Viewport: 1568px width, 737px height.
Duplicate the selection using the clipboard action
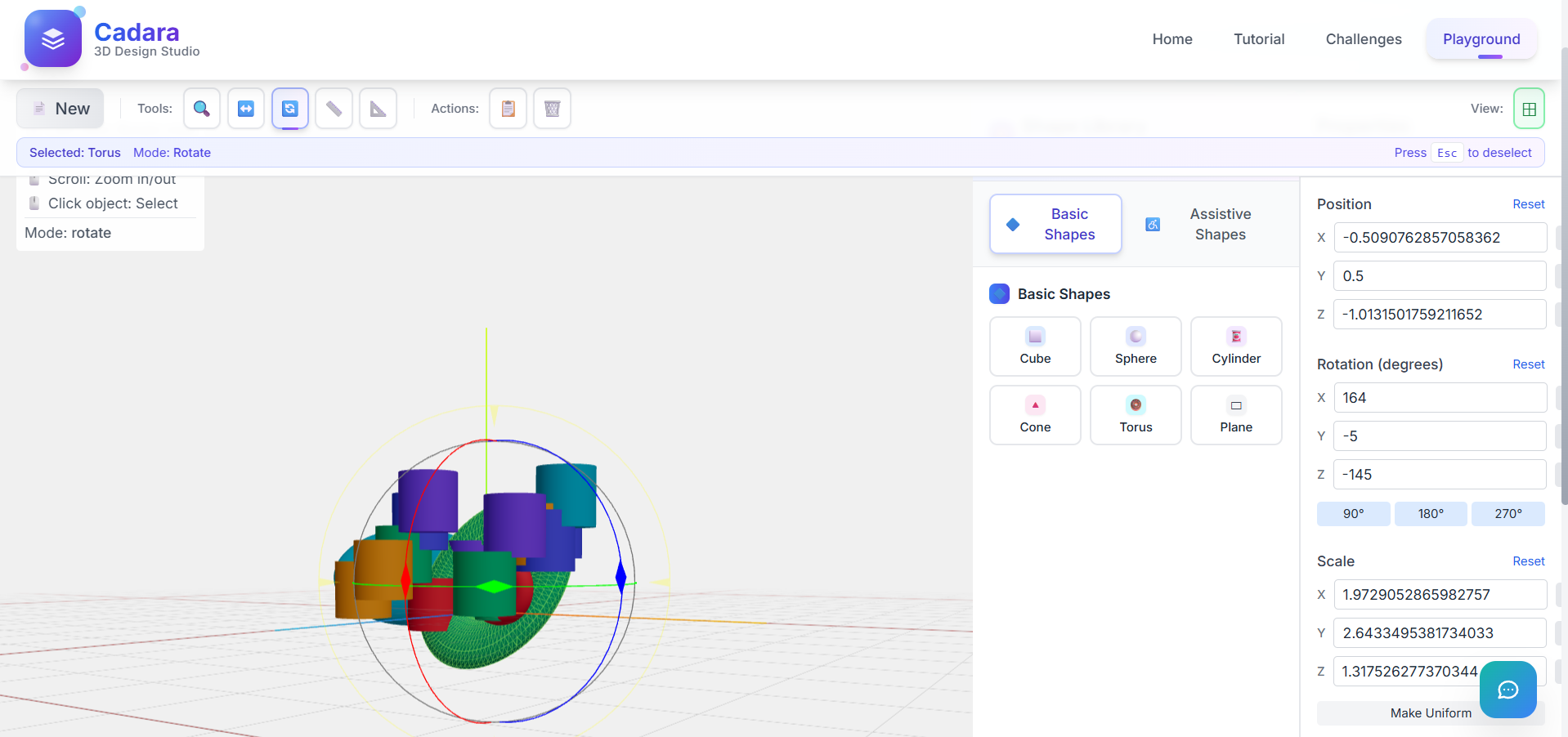coord(508,108)
